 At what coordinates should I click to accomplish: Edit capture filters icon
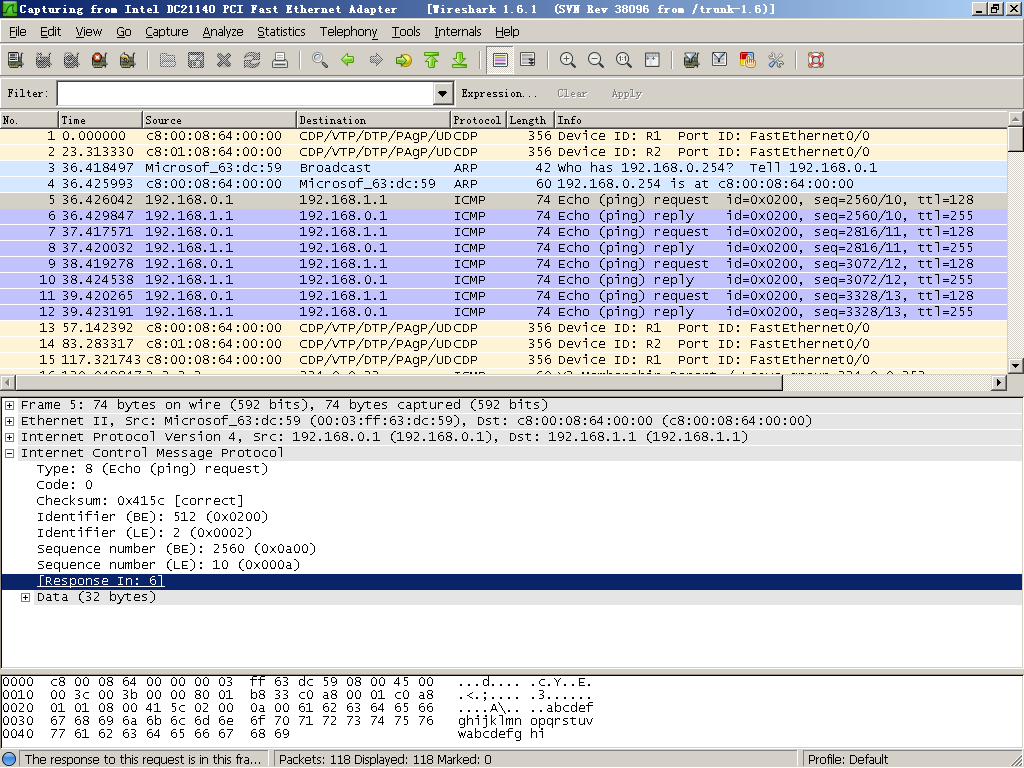coord(692,61)
